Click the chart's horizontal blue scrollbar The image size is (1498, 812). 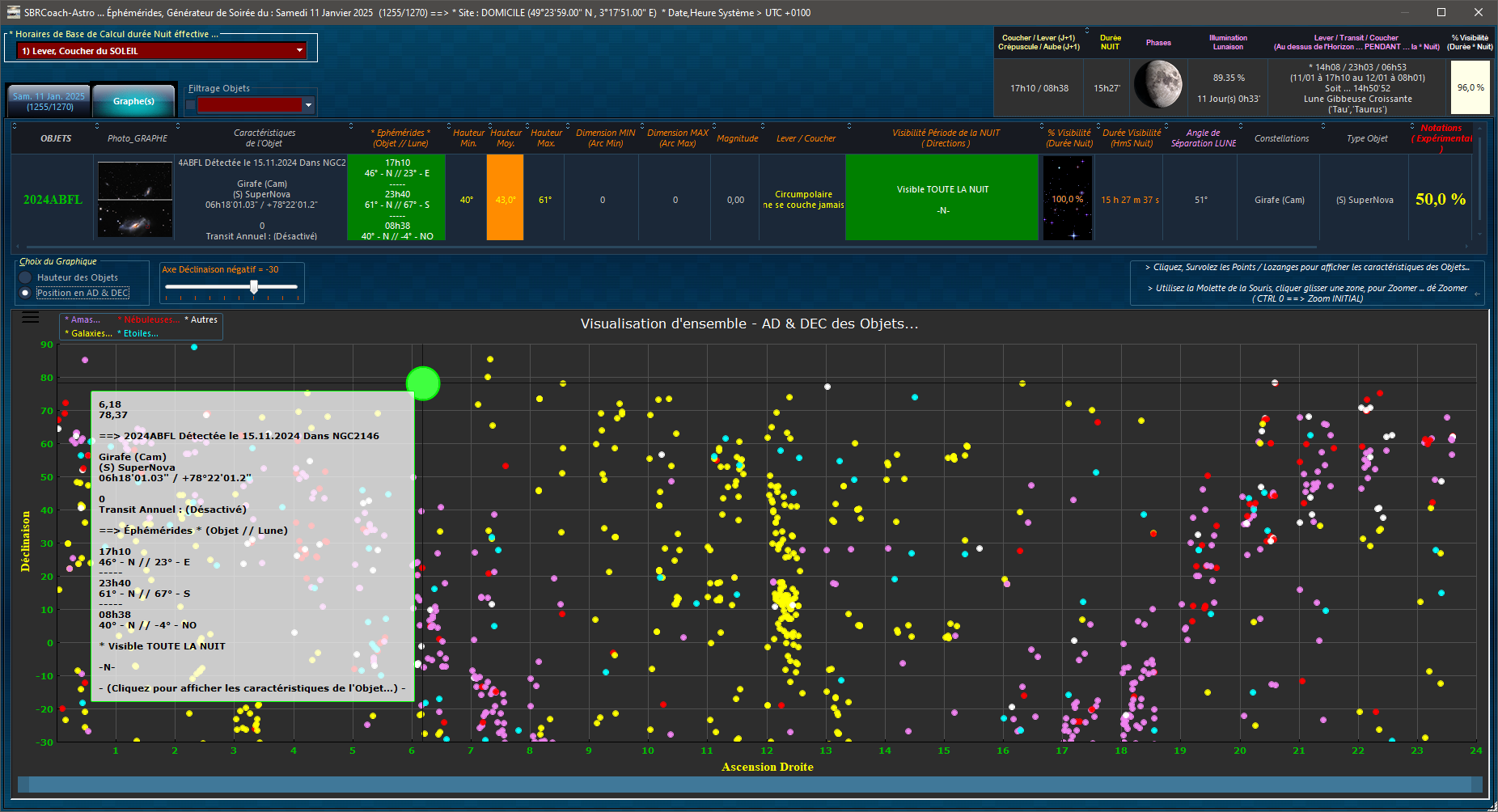tap(749, 785)
